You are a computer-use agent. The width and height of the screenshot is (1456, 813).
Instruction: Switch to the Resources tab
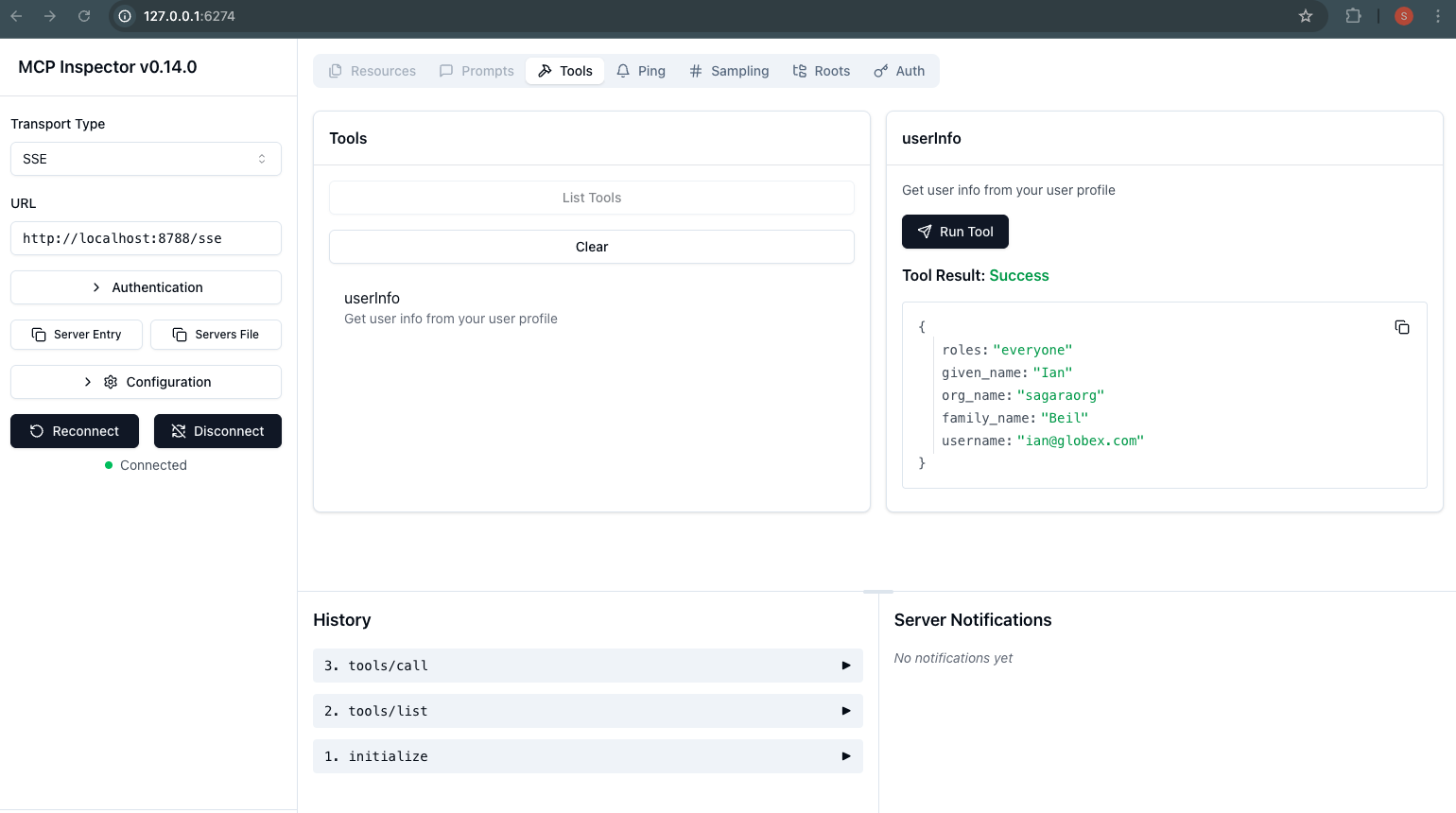pyautogui.click(x=372, y=71)
